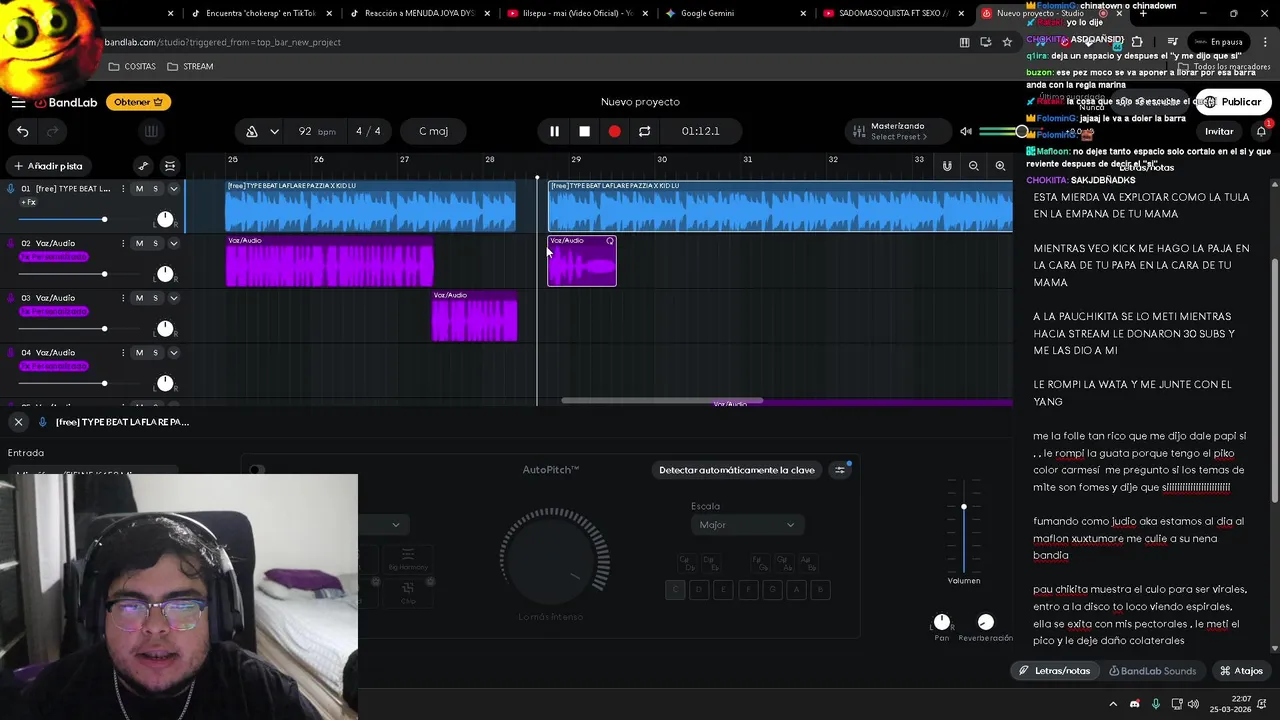Open the COSITAS bookmark folder
The width and height of the screenshot is (1280, 720).
tap(132, 66)
